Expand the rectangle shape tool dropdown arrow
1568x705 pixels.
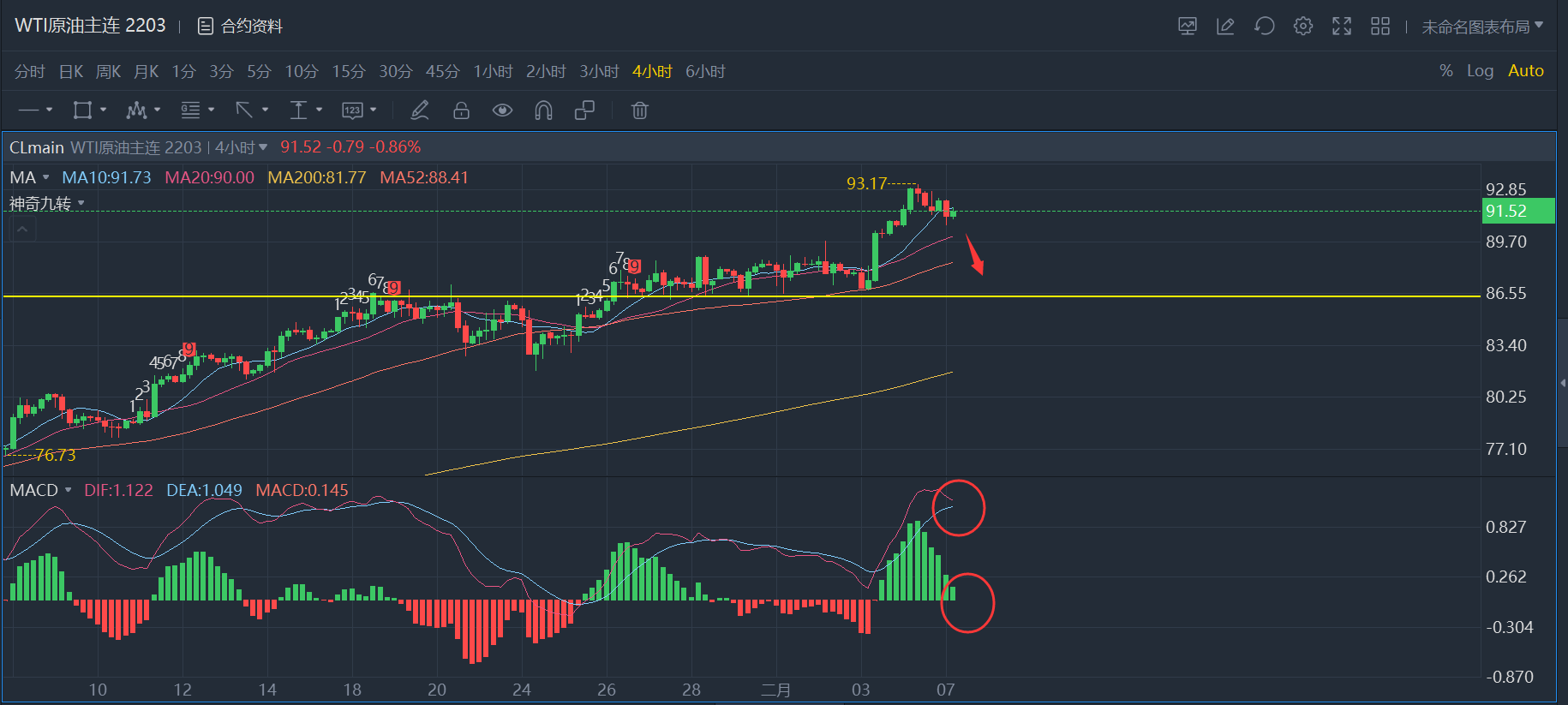104,110
